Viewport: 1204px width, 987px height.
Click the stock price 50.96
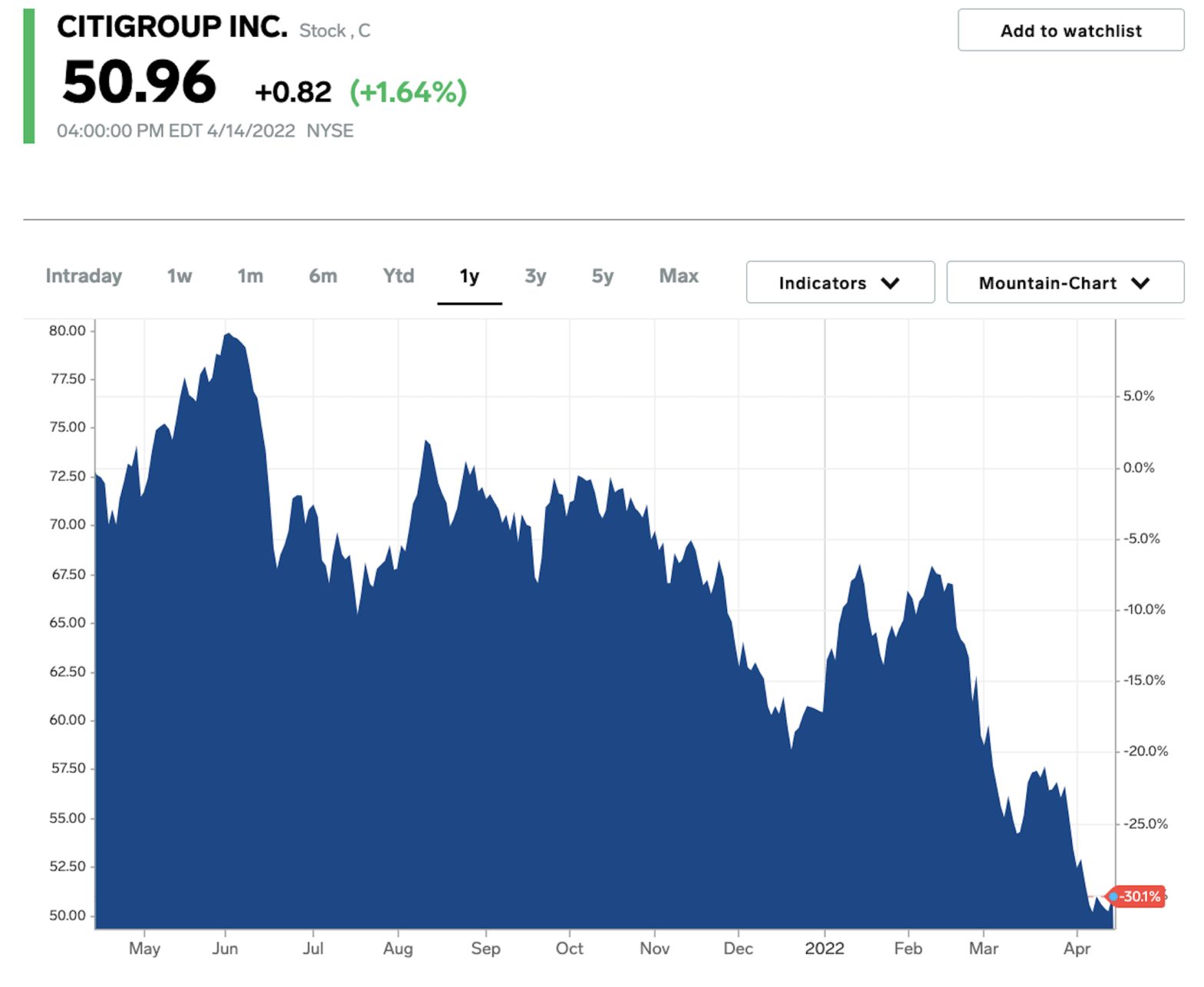point(139,82)
